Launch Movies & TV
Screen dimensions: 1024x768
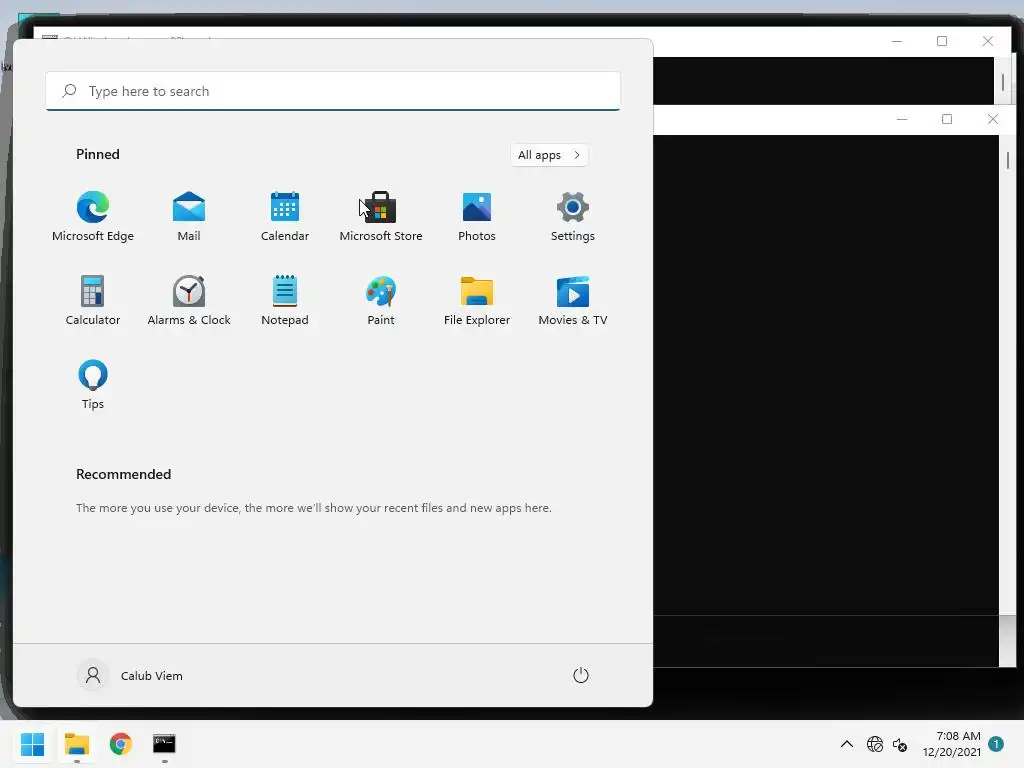(x=573, y=300)
